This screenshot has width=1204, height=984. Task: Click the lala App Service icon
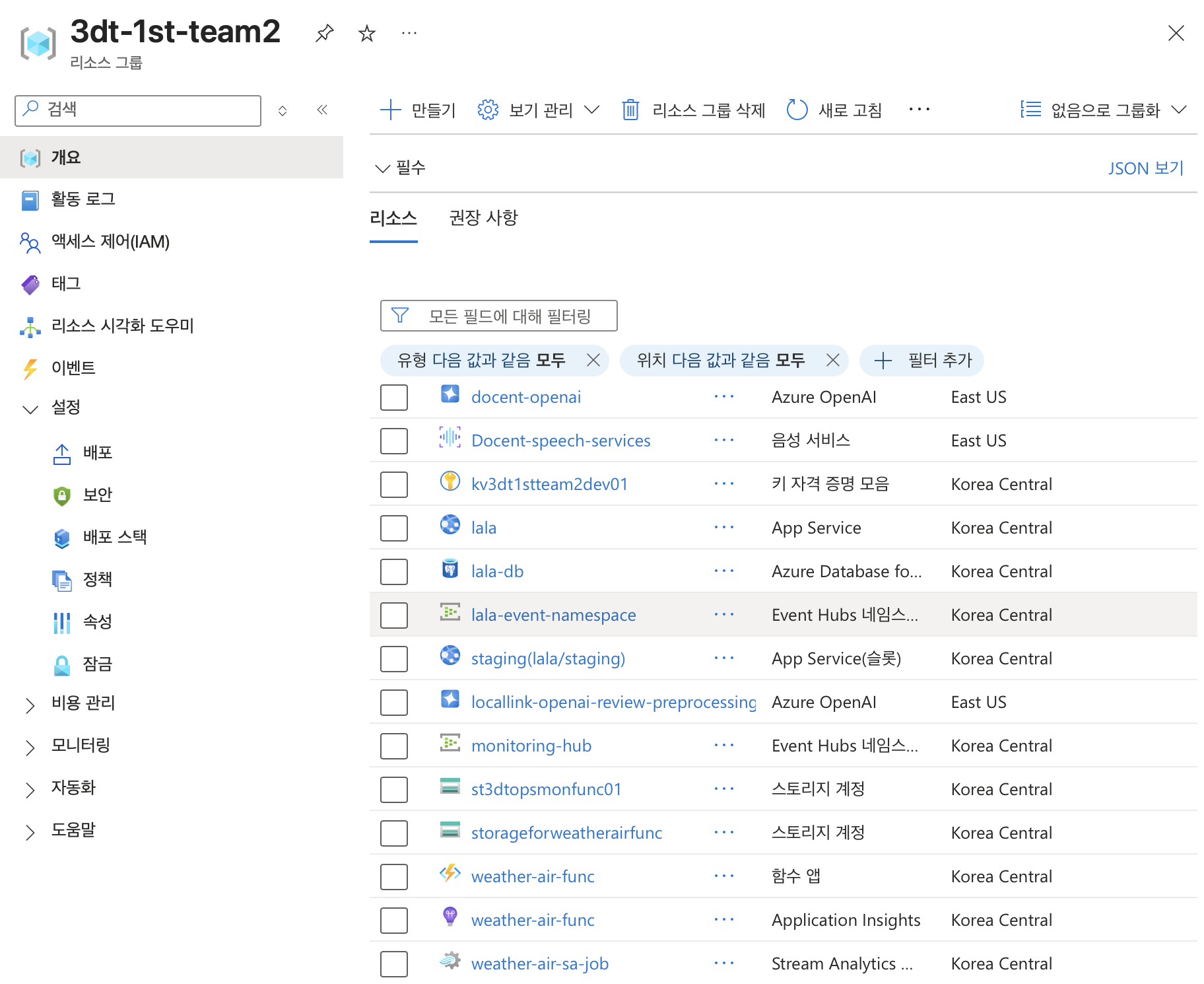click(x=450, y=524)
